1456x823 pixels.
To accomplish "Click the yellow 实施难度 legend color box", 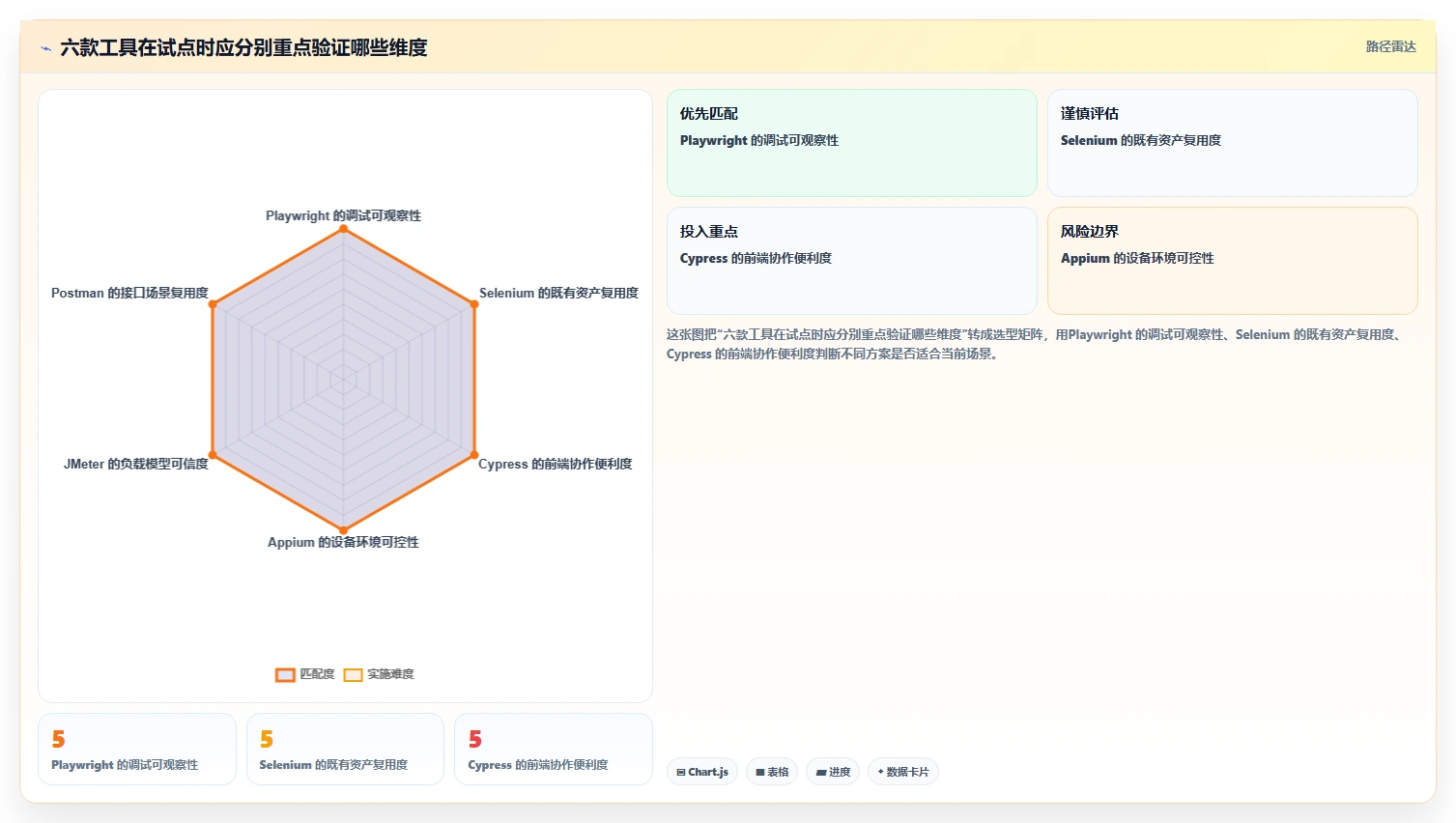I will click(353, 675).
